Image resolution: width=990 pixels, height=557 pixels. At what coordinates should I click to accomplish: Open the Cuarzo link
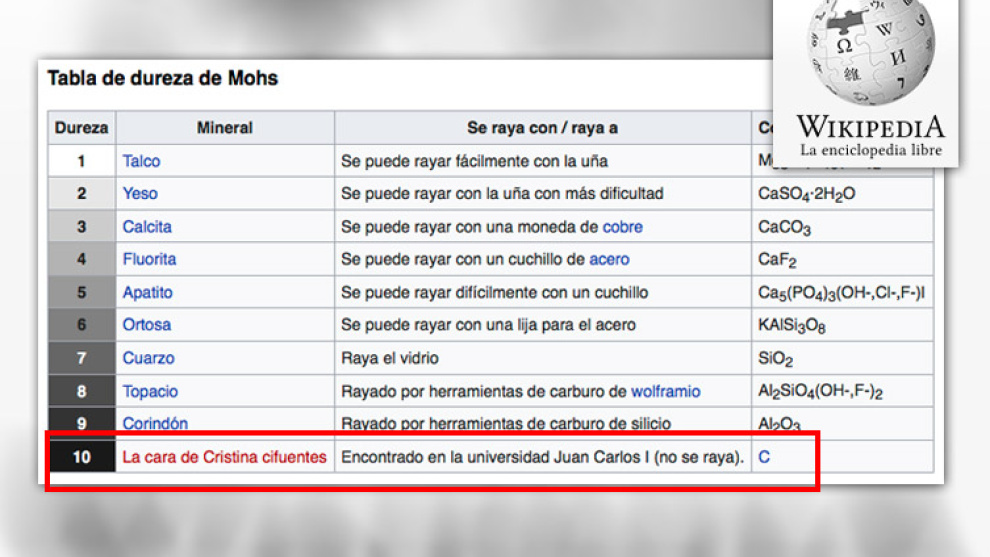(x=148, y=358)
